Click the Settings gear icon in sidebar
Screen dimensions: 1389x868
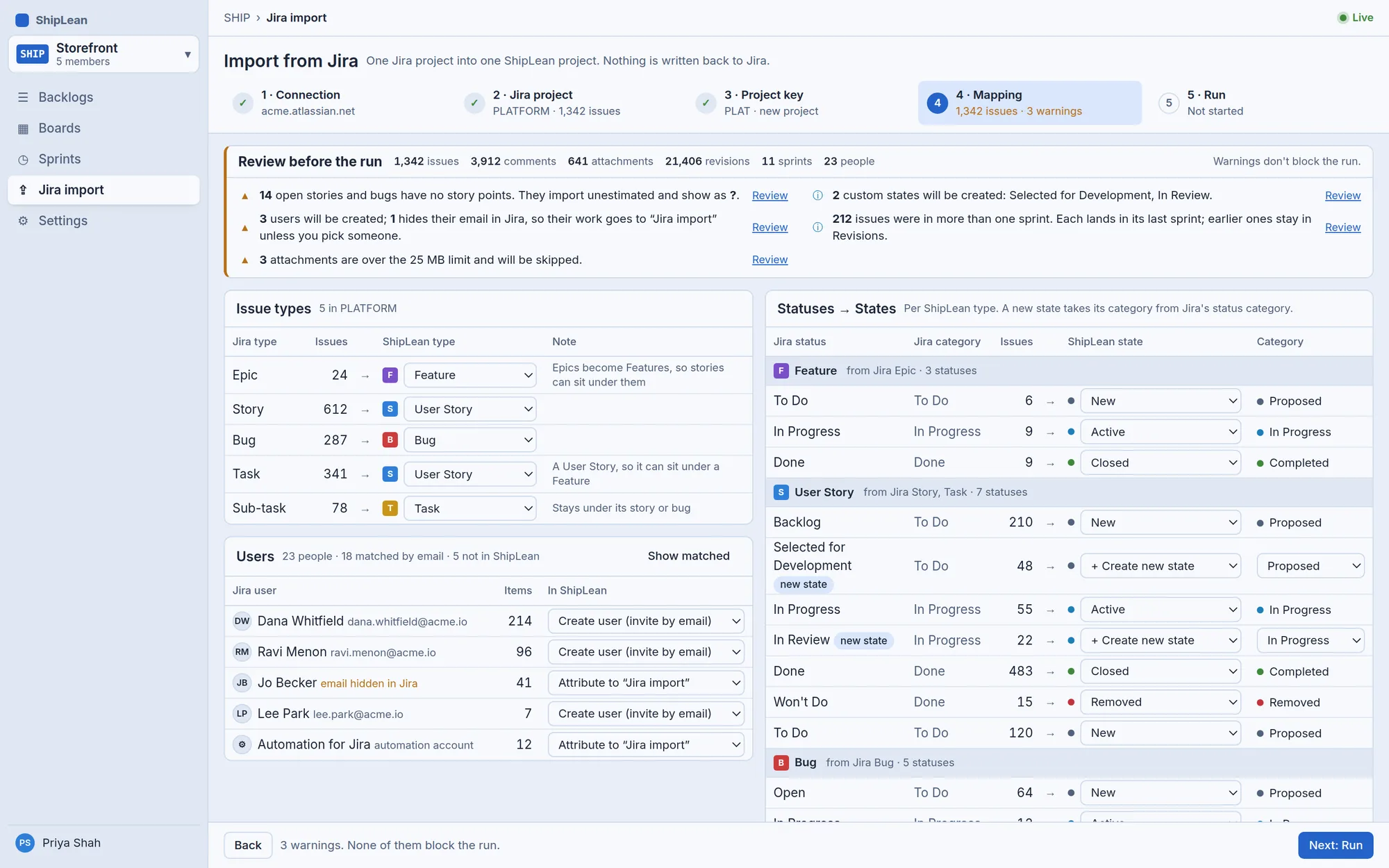(23, 221)
